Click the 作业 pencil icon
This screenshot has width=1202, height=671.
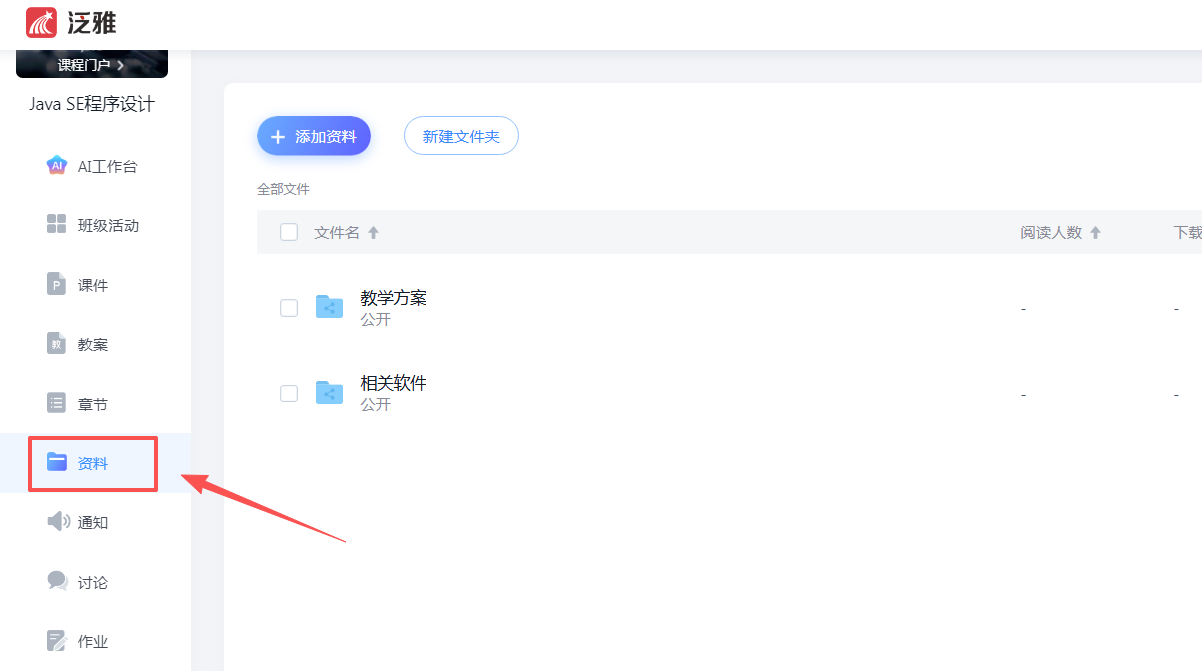click(x=57, y=641)
